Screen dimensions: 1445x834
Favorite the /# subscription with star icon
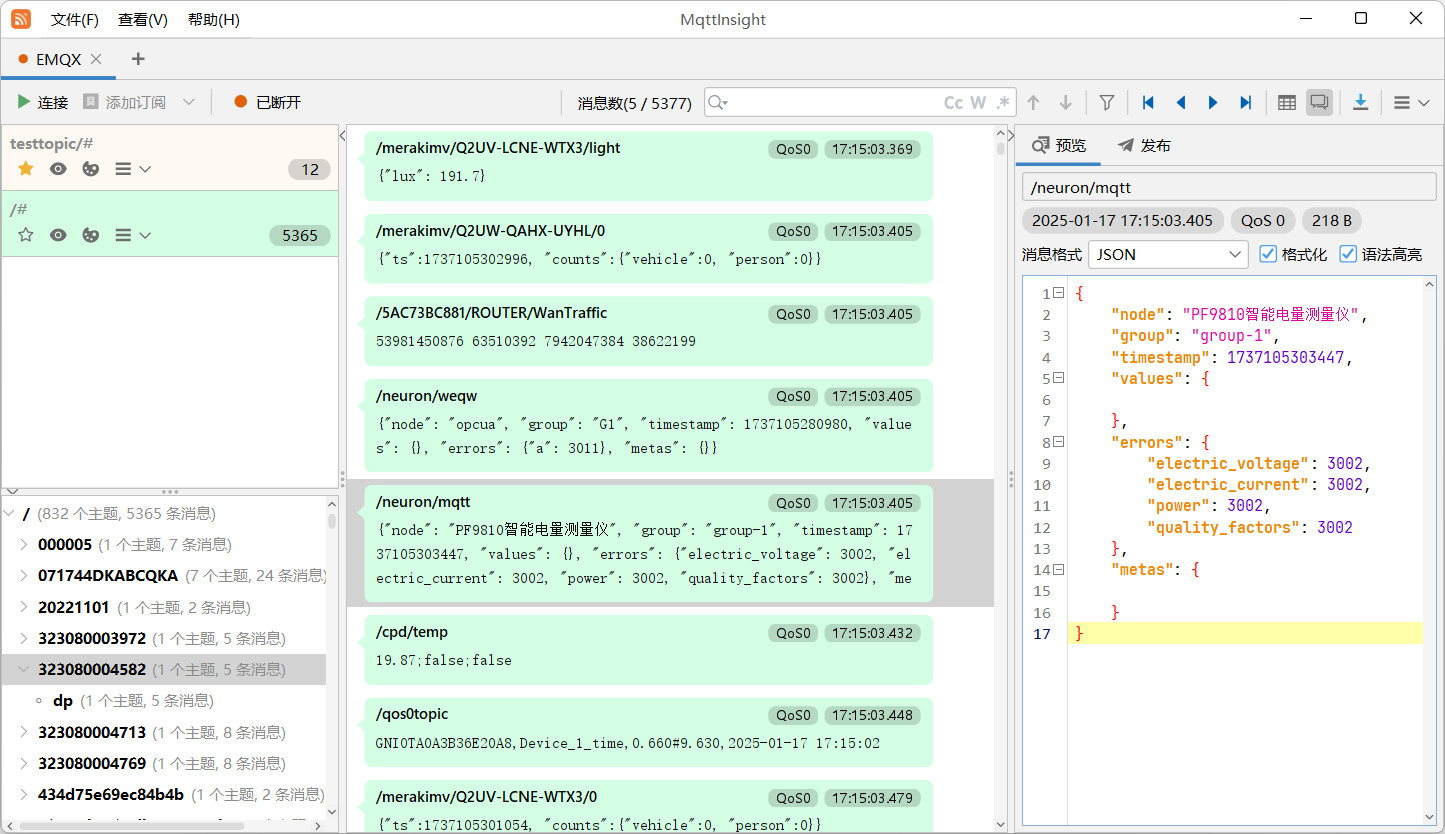pos(26,235)
